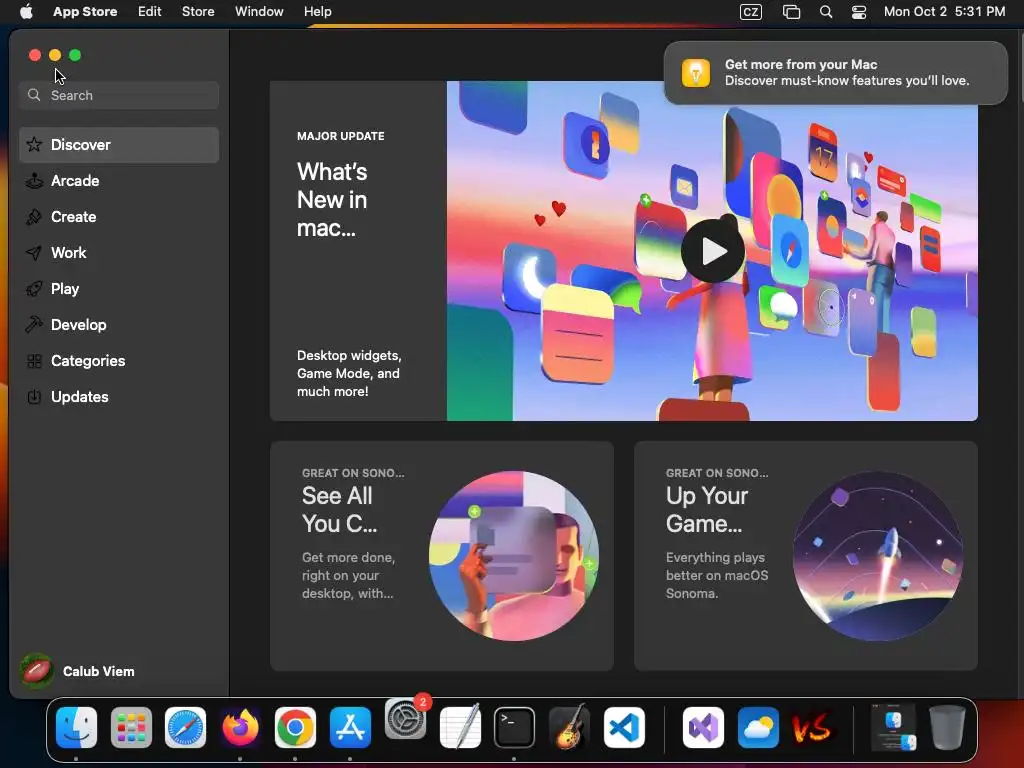Click the magnifier icon in Search field
Screen dimensions: 1024x768
click(x=34, y=95)
